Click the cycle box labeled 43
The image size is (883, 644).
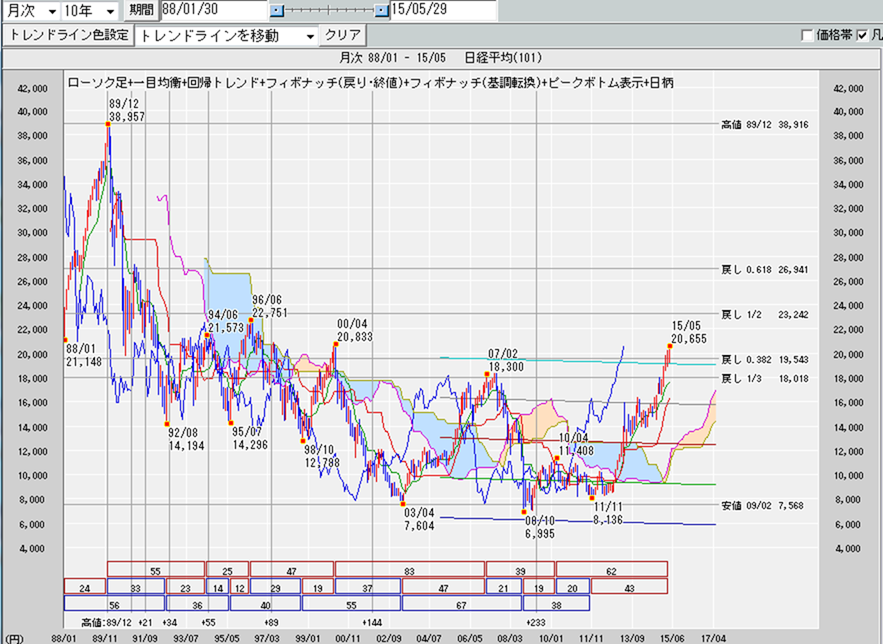pyautogui.click(x=629, y=586)
